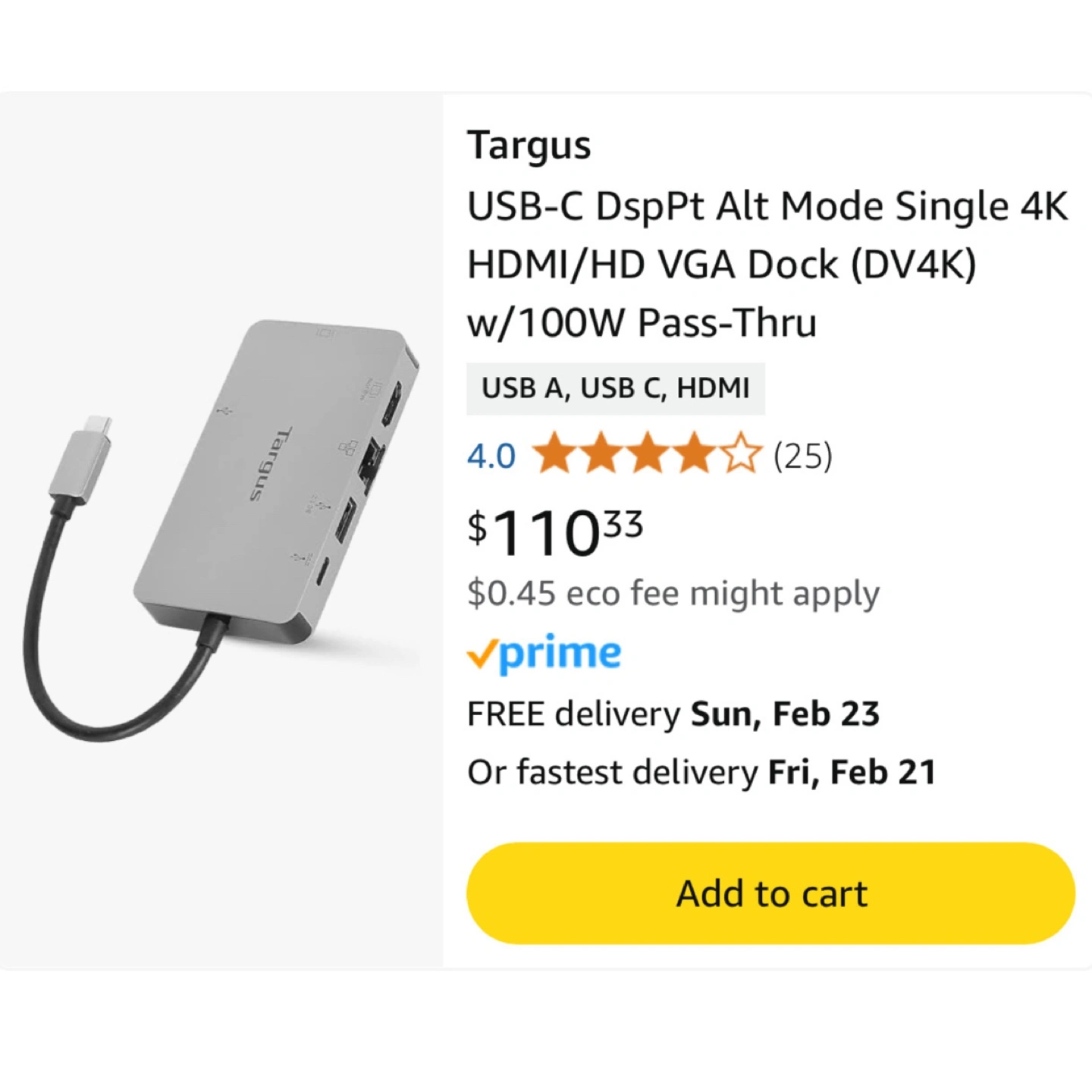The image size is (1092, 1092).
Task: Open the USB-C DV4K Dock product title
Action: coord(766,264)
